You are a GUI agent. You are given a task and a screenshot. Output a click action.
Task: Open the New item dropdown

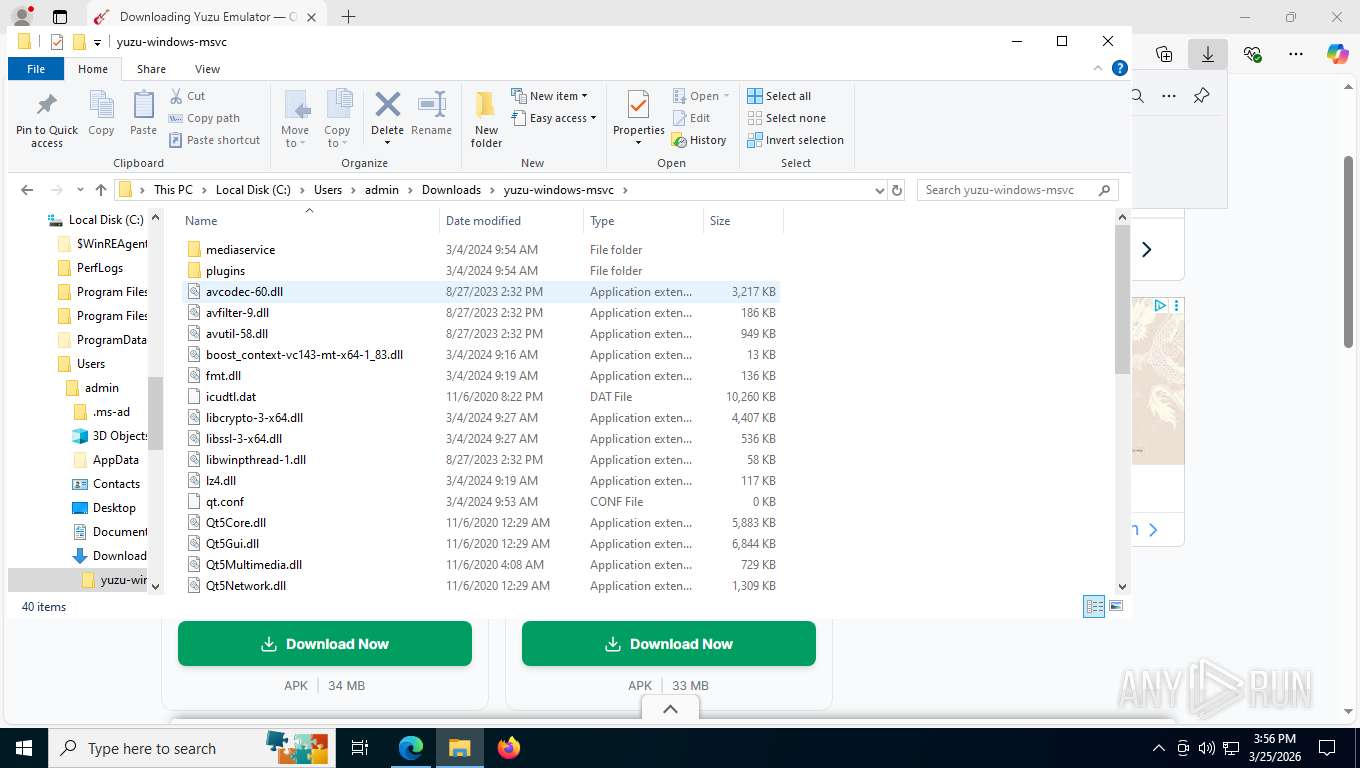click(x=549, y=96)
